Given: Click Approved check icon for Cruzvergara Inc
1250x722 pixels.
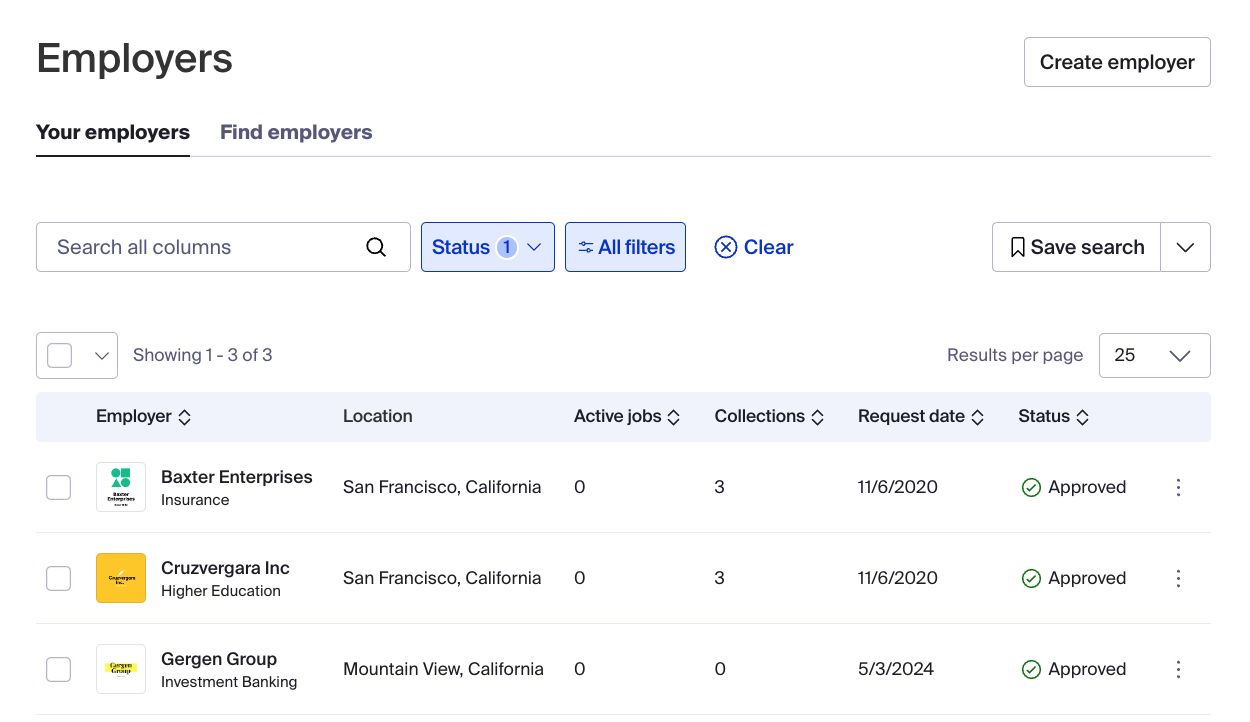Looking at the screenshot, I should tap(1031, 578).
